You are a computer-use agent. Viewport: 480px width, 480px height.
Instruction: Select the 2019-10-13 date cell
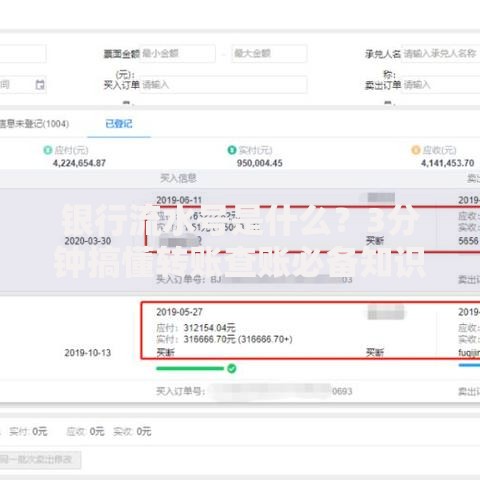(88, 353)
